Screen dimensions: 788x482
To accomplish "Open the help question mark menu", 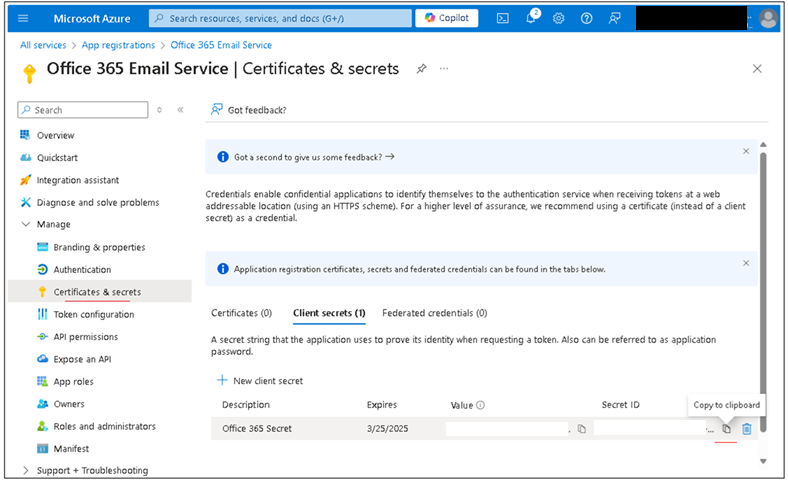I will pos(586,19).
